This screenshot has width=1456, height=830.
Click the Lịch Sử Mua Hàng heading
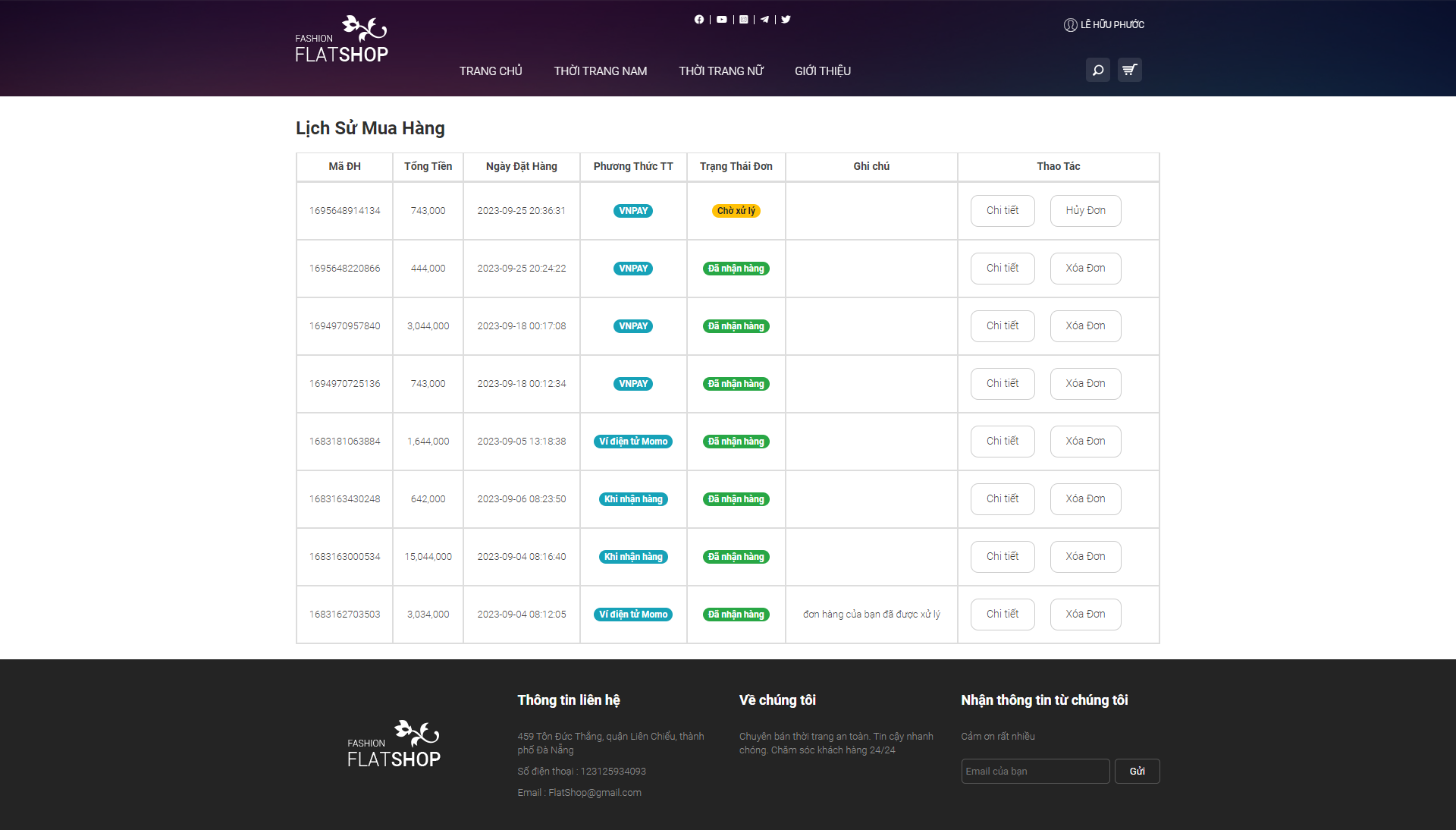pos(370,128)
